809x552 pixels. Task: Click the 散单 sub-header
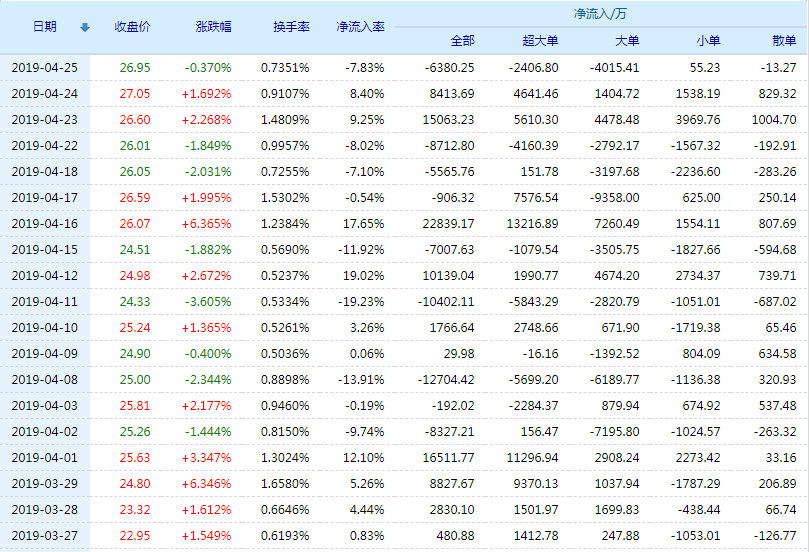coord(784,41)
